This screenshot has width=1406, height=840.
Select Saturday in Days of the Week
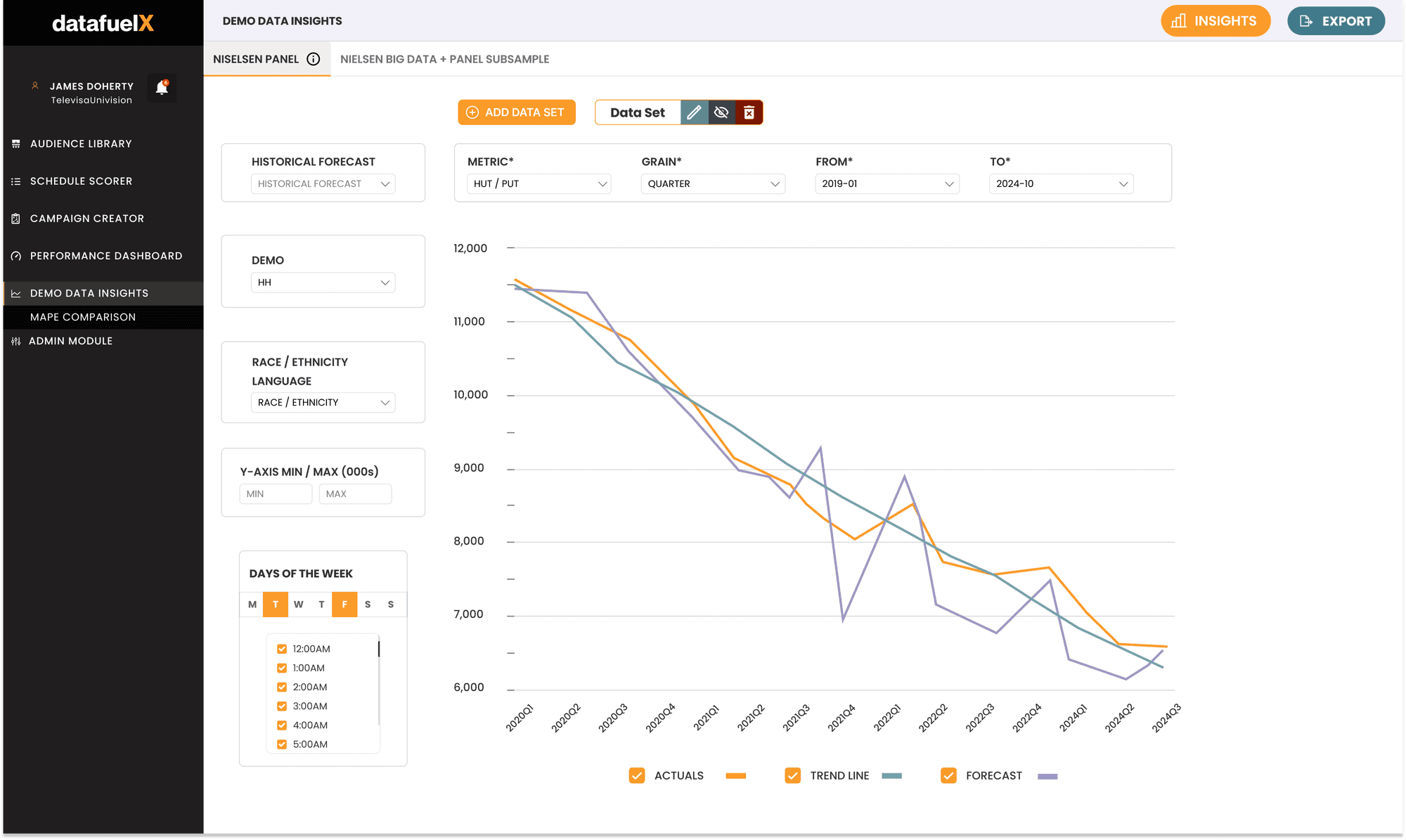[x=368, y=605]
